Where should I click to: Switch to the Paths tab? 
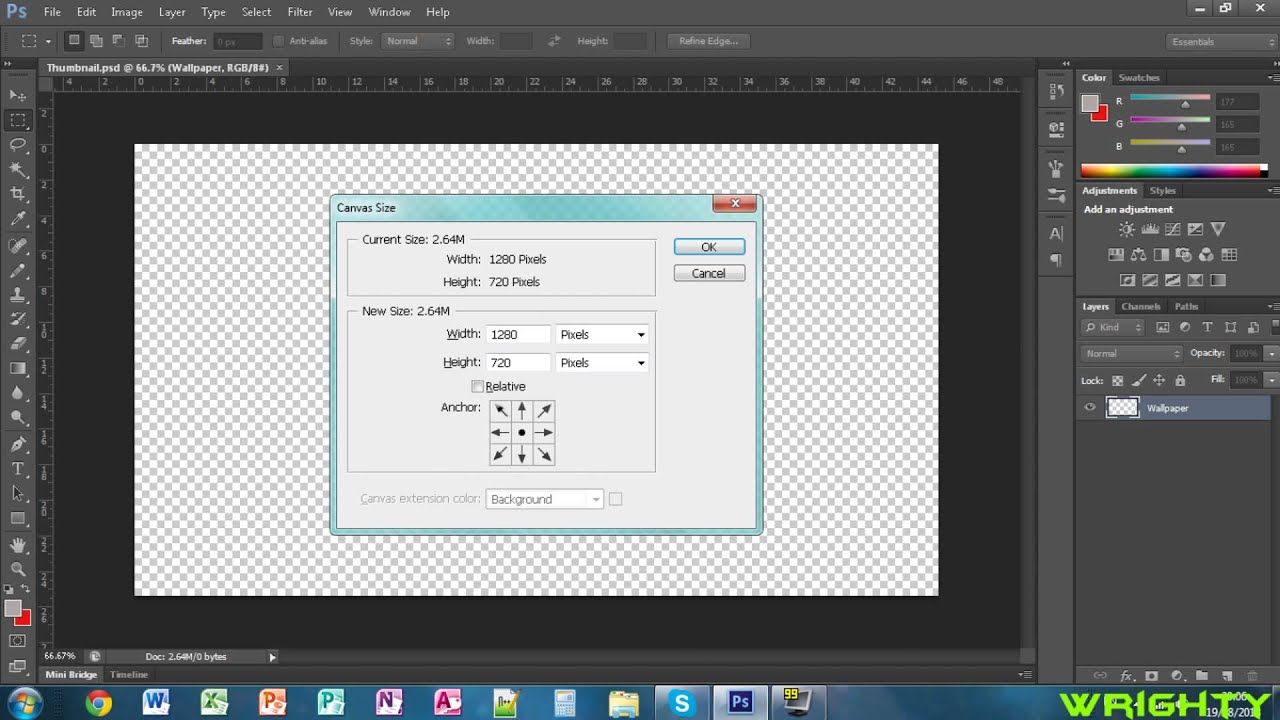coord(1186,306)
